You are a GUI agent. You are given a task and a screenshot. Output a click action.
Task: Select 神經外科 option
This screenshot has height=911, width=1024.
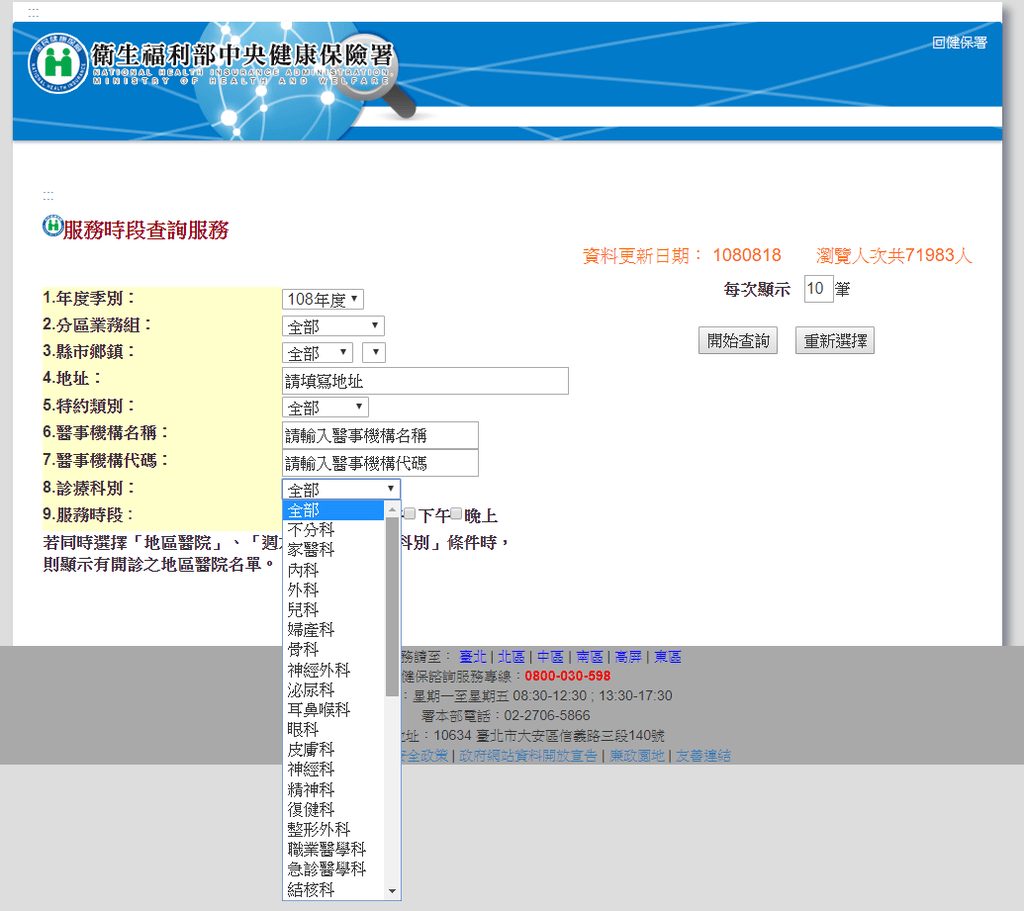coord(333,670)
